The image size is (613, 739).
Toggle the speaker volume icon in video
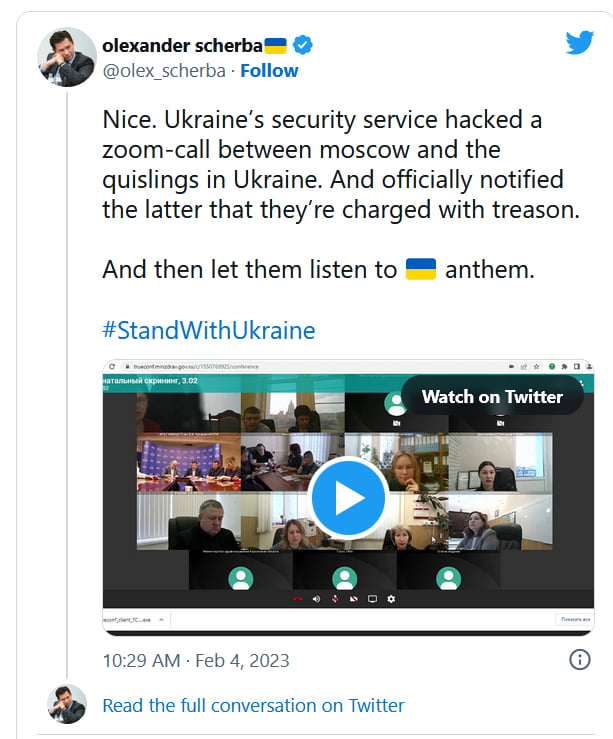(x=316, y=599)
